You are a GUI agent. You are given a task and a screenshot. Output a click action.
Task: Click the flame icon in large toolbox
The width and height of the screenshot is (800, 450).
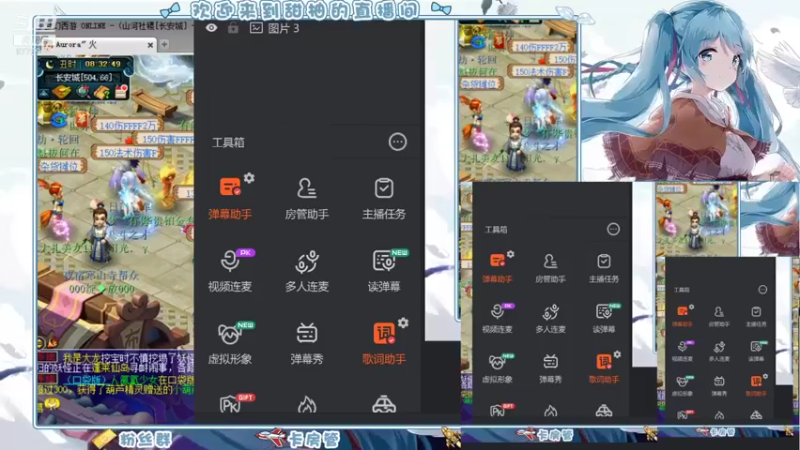pos(307,404)
